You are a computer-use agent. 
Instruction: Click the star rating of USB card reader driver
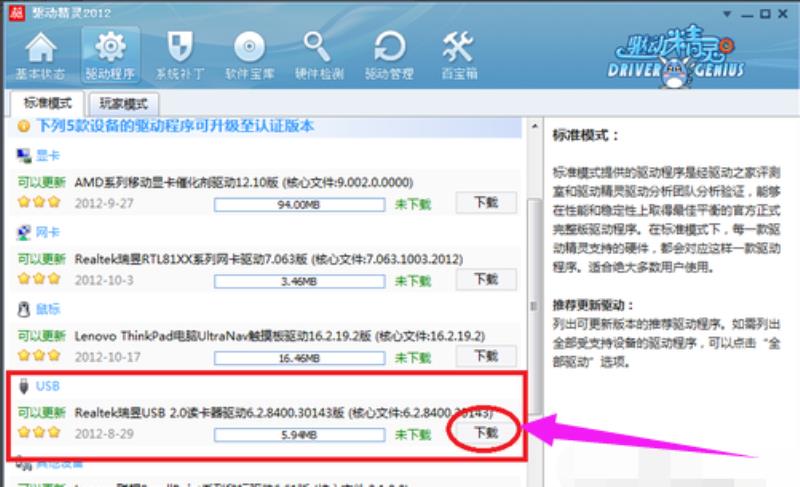[39, 432]
